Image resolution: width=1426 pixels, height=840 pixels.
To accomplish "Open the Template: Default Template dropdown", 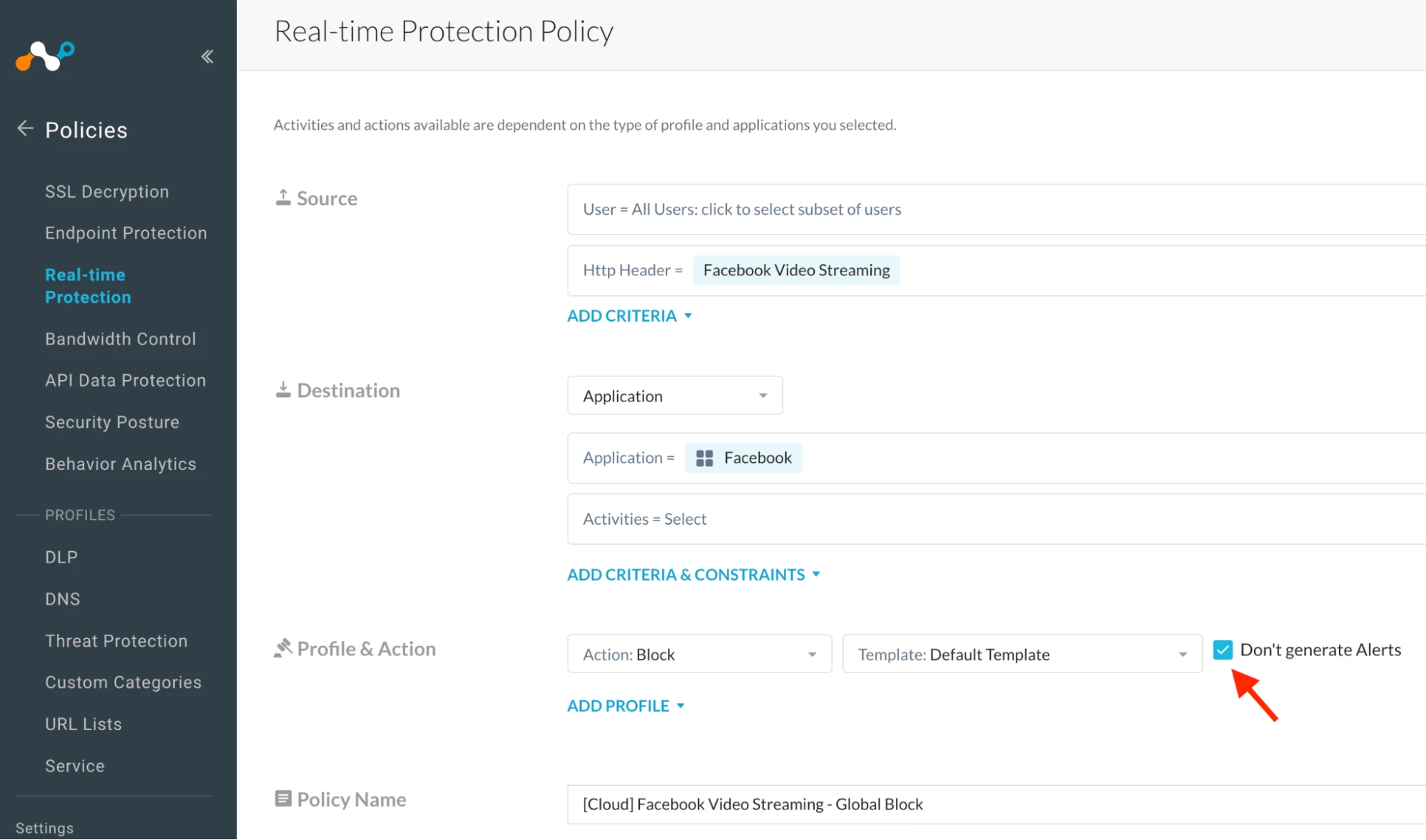I will (x=1022, y=654).
